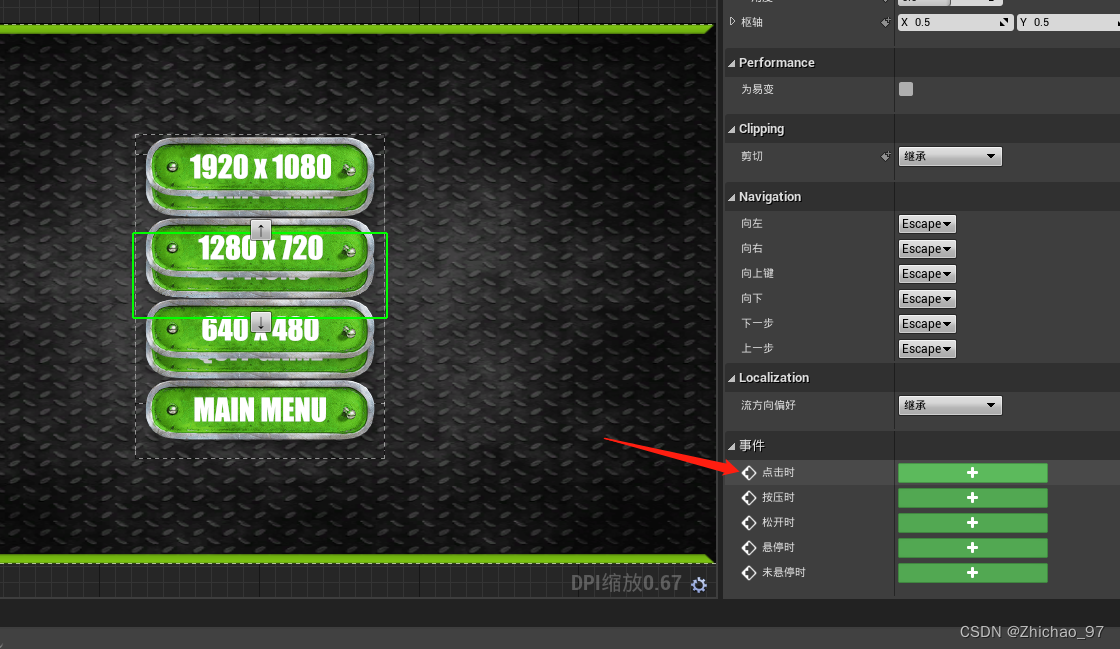Open the 流方向偏好 dropdown
This screenshot has width=1120, height=649.
[950, 406]
